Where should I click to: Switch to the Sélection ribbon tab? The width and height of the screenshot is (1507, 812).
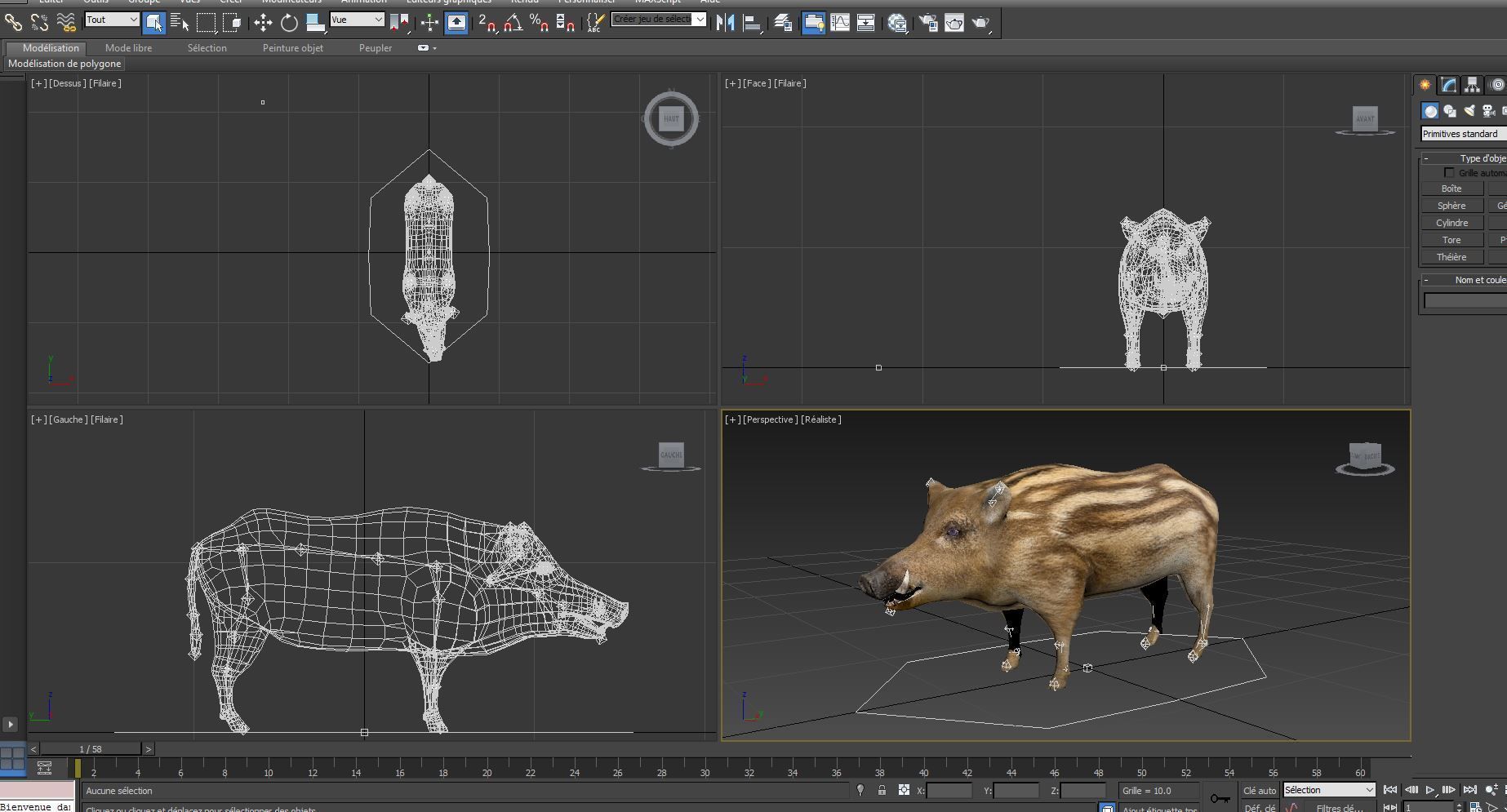207,48
